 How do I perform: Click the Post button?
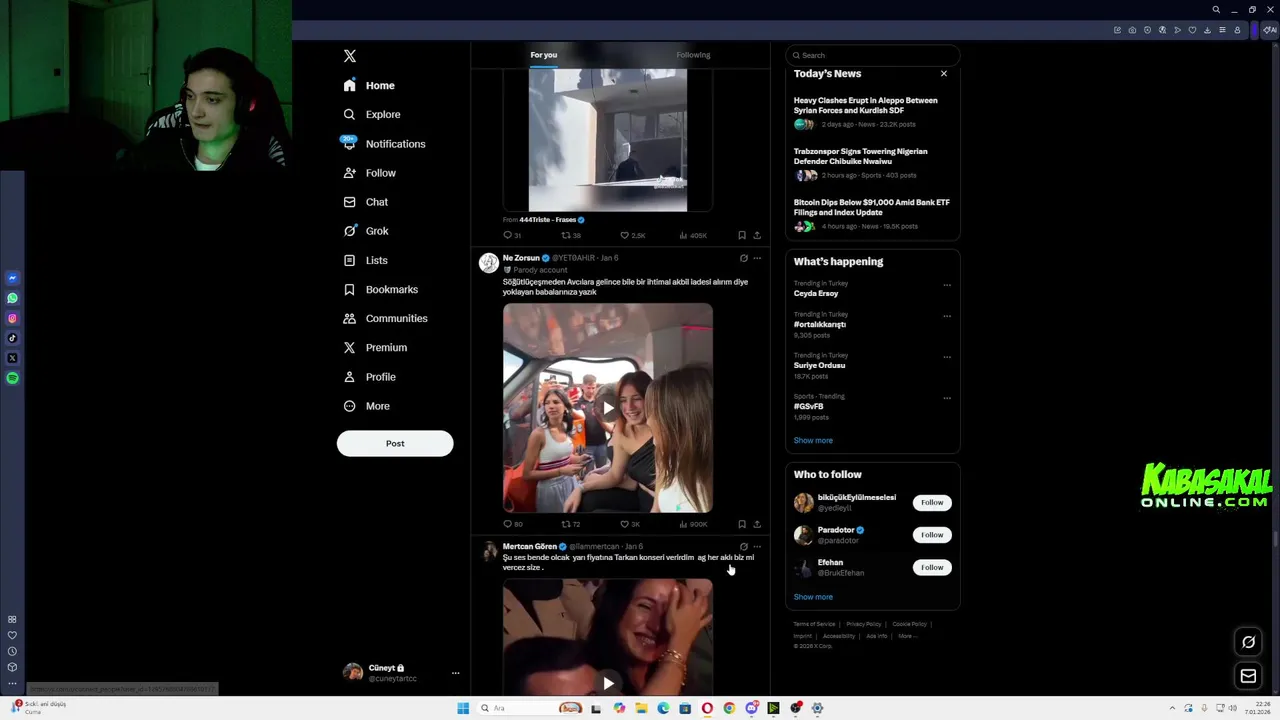click(x=395, y=443)
